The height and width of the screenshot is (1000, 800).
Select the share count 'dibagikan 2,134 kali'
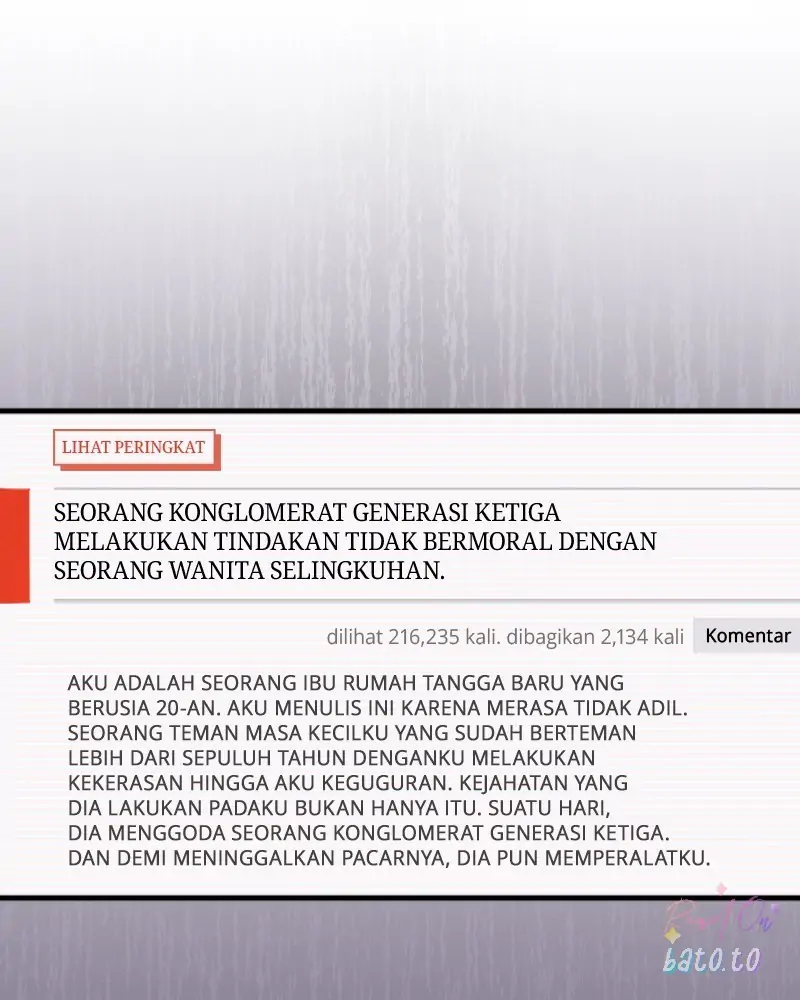(x=595, y=636)
